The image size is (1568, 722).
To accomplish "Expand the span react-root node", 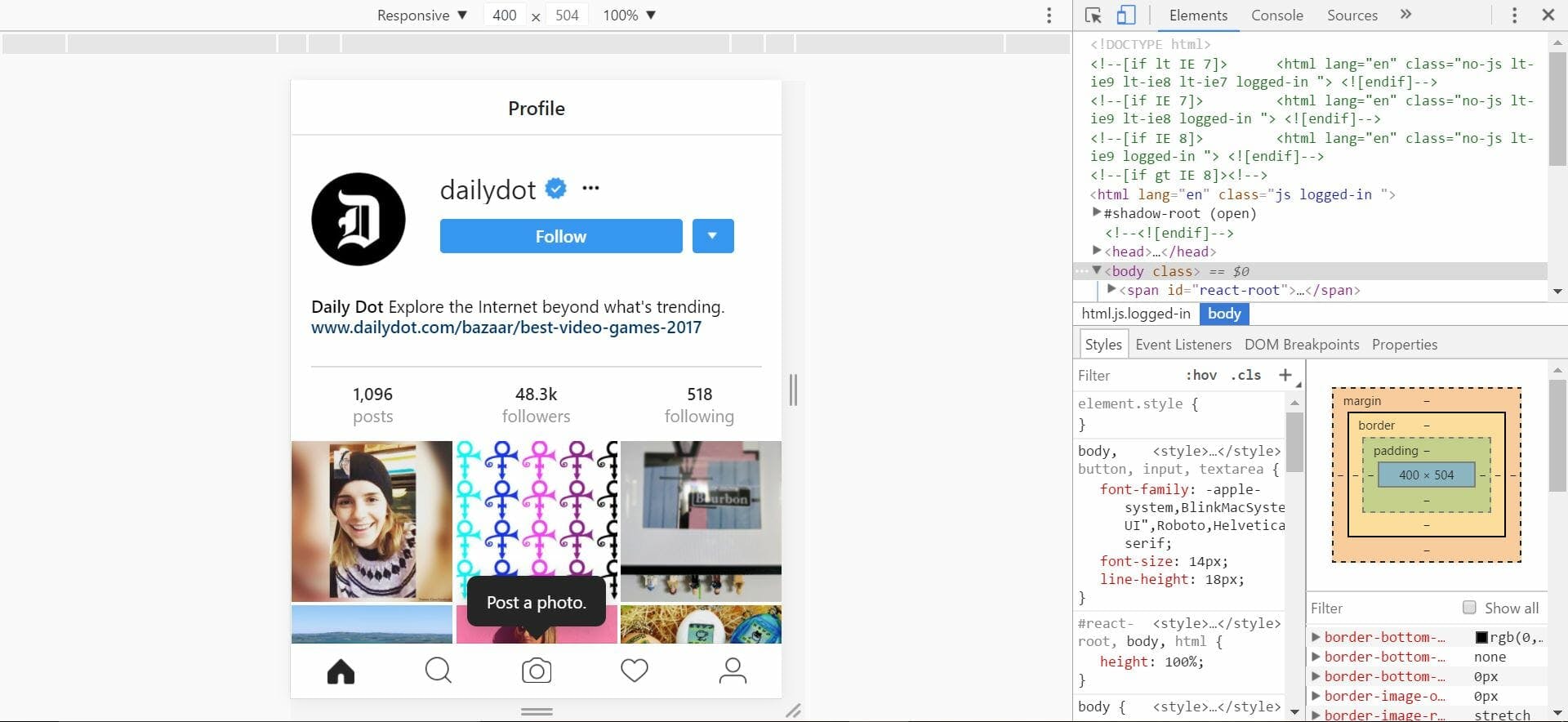I will click(x=1111, y=289).
